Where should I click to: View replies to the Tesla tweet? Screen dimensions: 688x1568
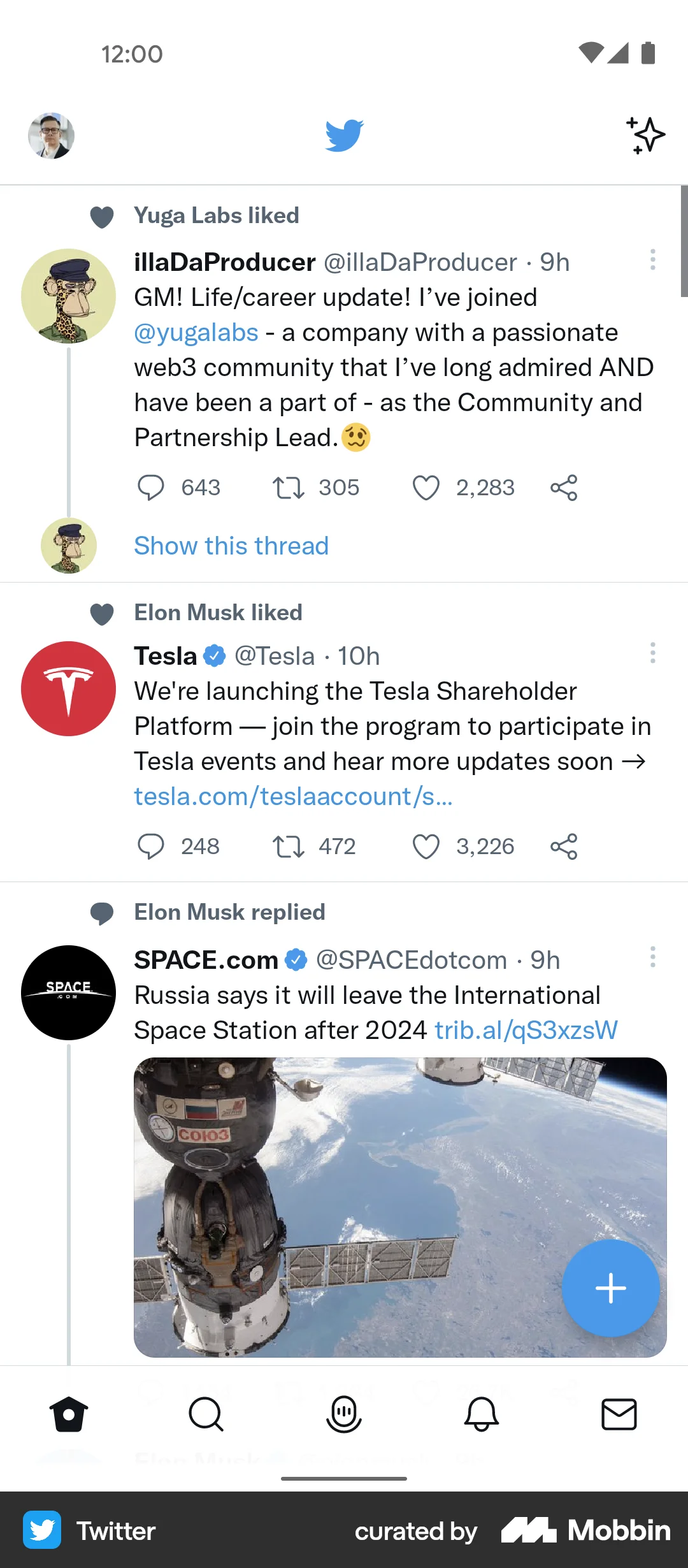[x=153, y=846]
